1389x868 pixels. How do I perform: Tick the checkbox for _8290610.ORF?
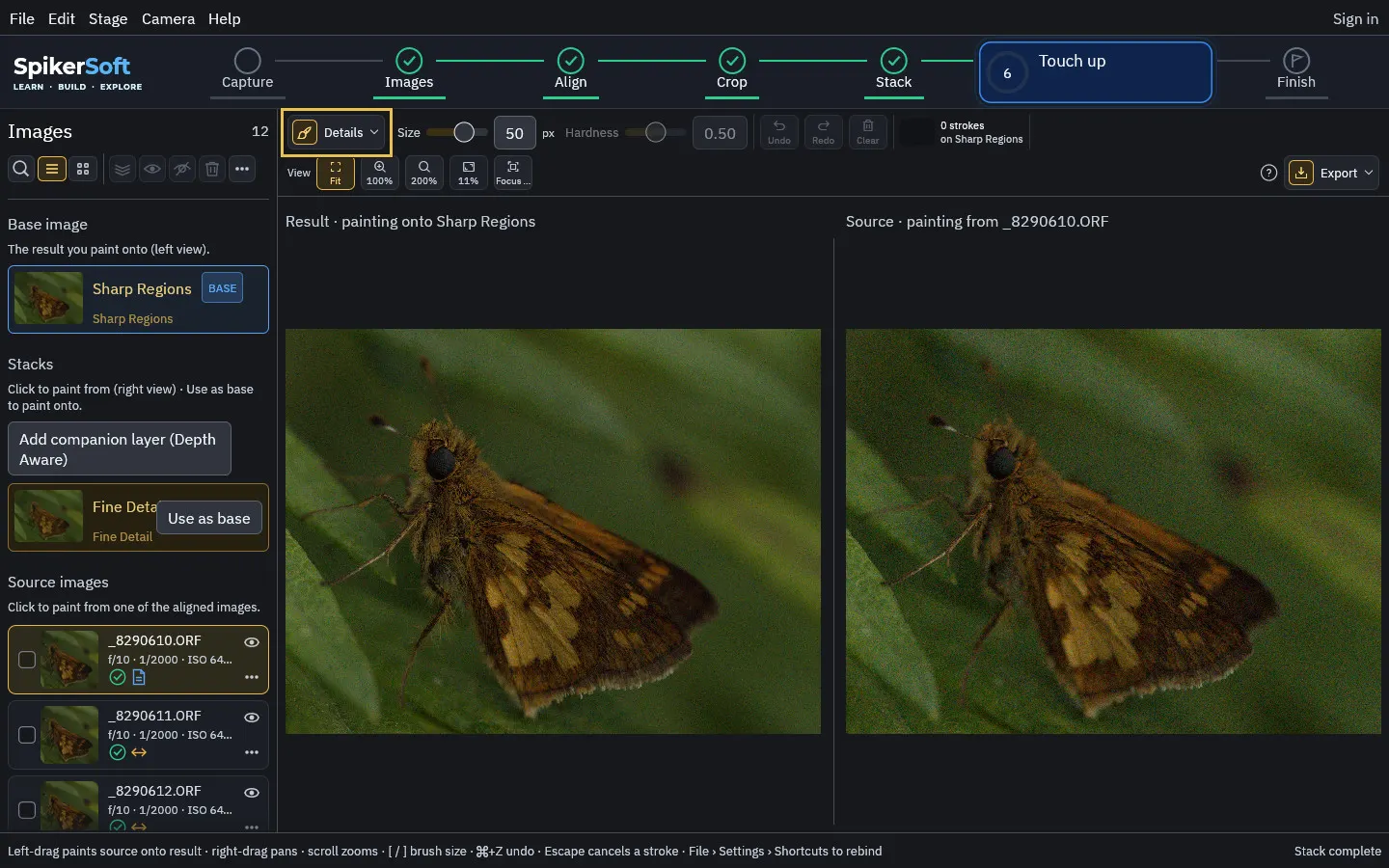coord(27,660)
